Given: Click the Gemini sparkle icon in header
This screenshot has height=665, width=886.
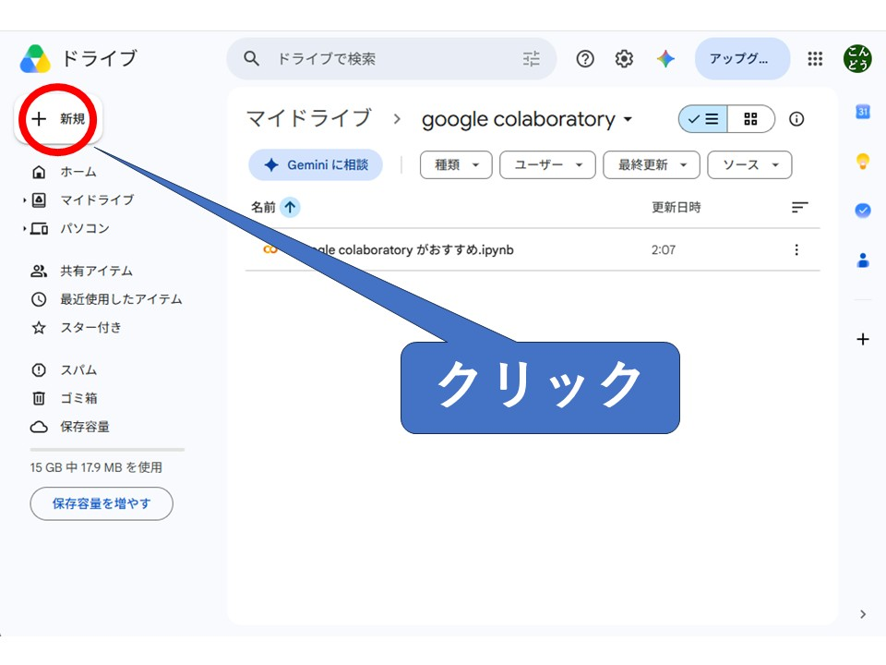Looking at the screenshot, I should [666, 58].
